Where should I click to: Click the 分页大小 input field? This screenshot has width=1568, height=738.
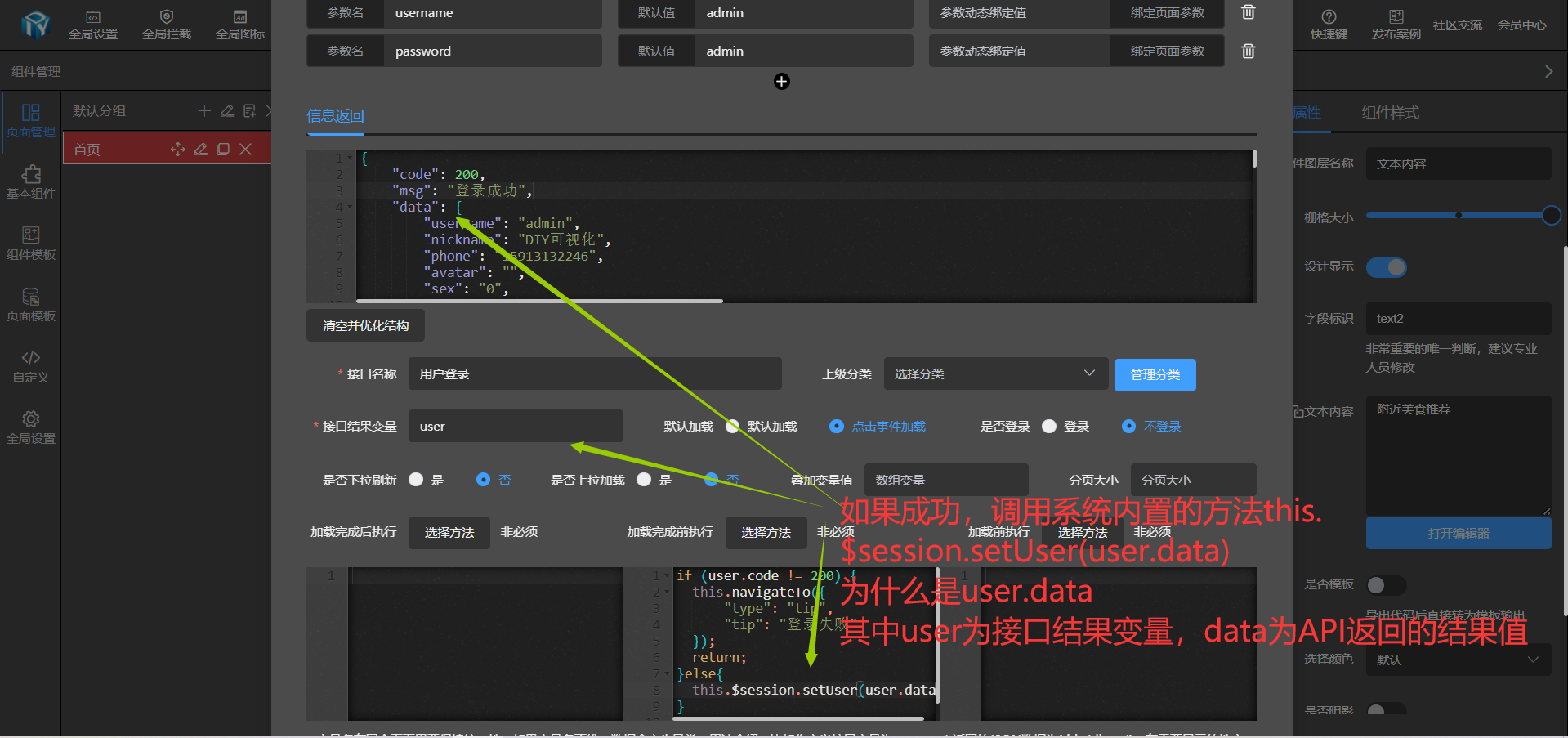tap(1193, 480)
